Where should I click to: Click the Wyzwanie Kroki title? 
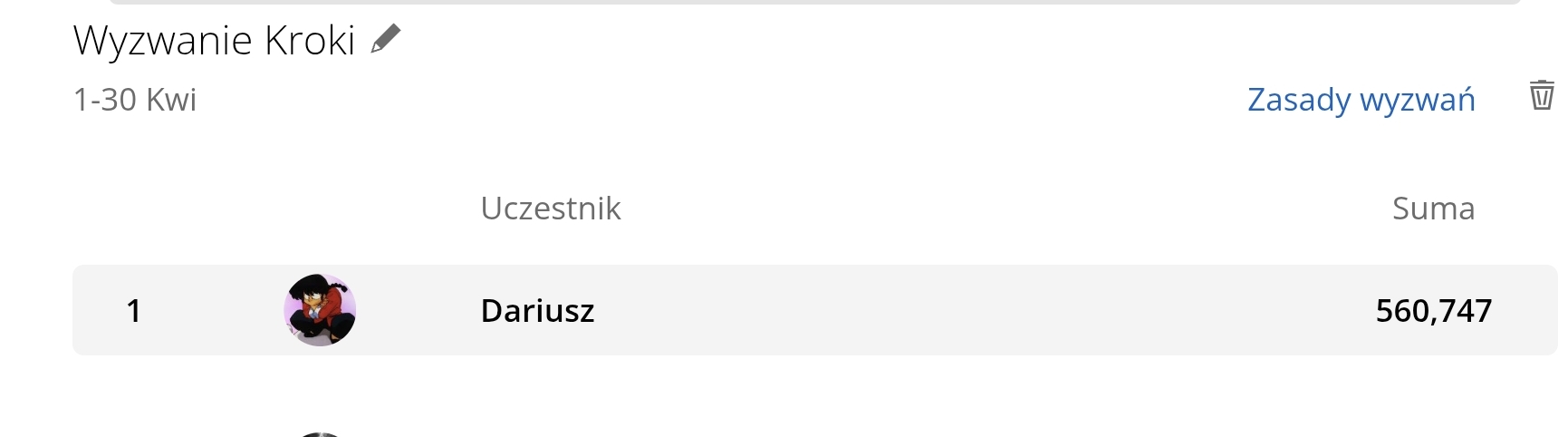tap(214, 41)
